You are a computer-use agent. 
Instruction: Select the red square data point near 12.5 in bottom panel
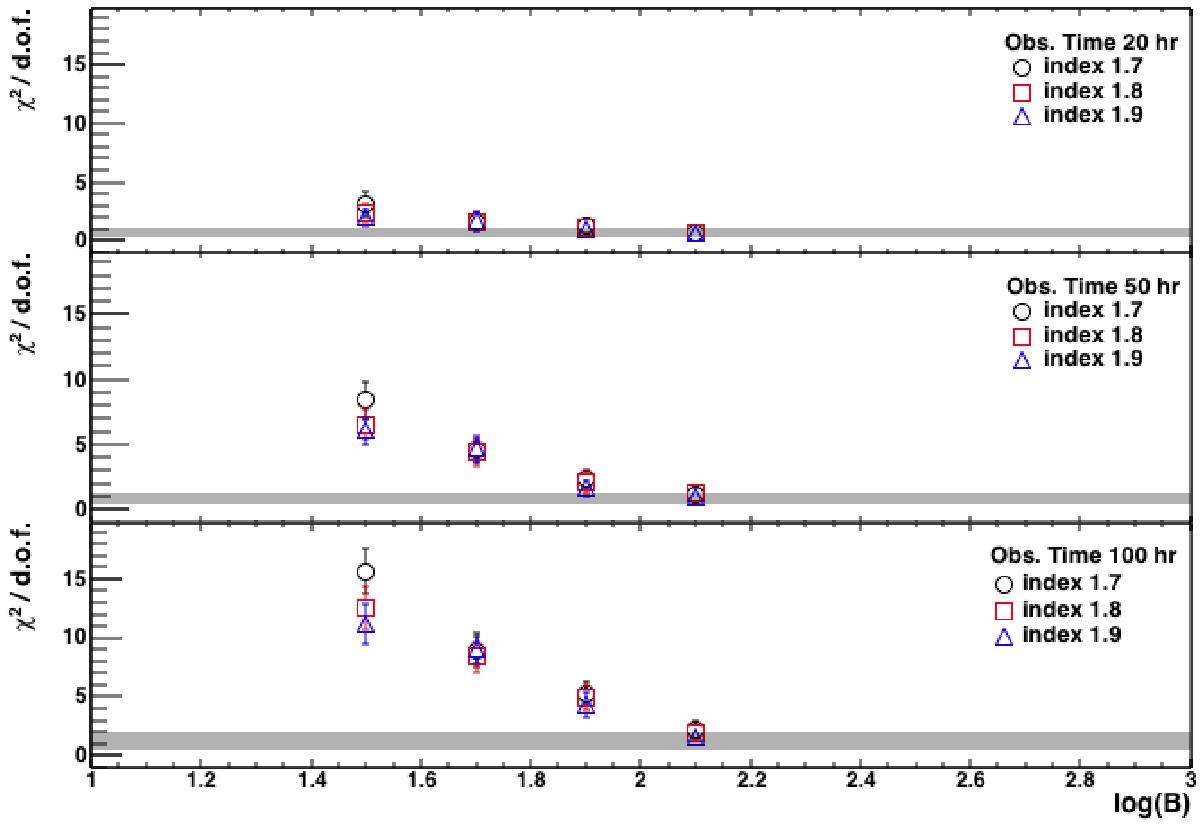click(x=366, y=608)
